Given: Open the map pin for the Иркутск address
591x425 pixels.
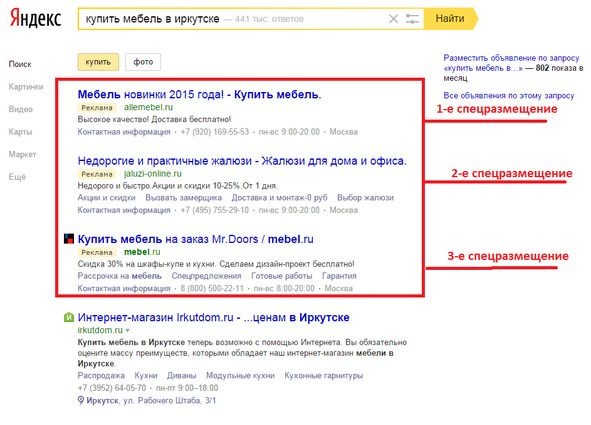Looking at the screenshot, I should tap(81, 400).
